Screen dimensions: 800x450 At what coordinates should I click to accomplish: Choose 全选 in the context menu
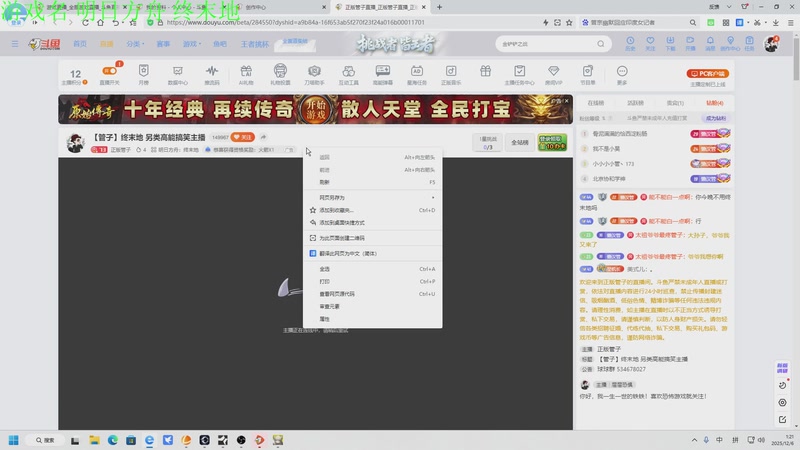(372, 269)
